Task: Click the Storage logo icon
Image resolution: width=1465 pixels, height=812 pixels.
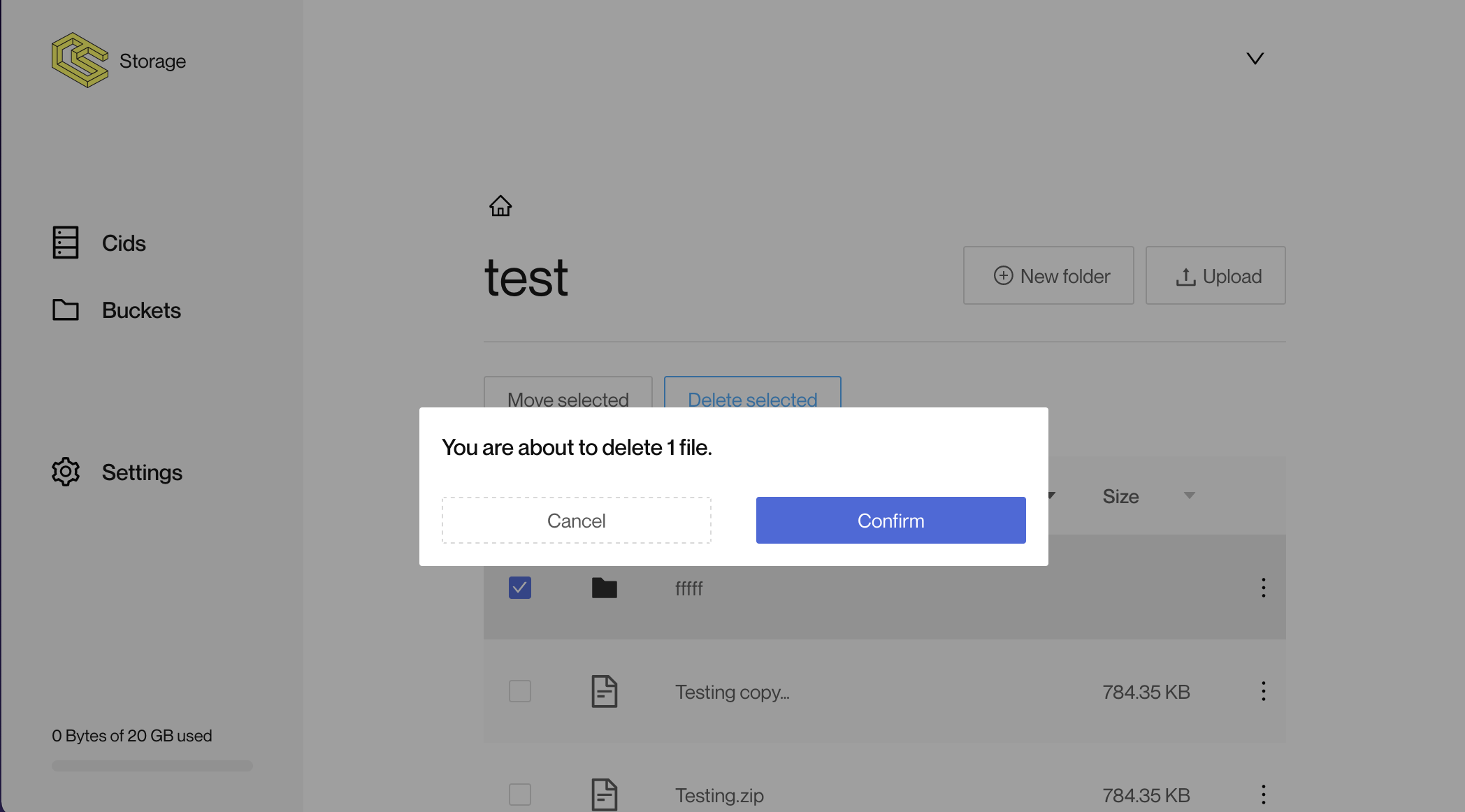Action: (x=81, y=60)
